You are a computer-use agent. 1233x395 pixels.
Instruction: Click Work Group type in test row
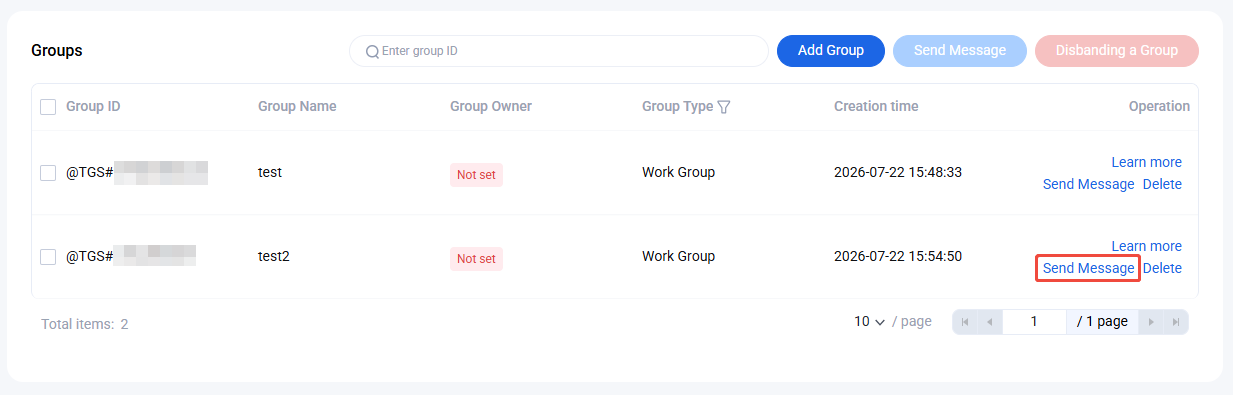(678, 172)
